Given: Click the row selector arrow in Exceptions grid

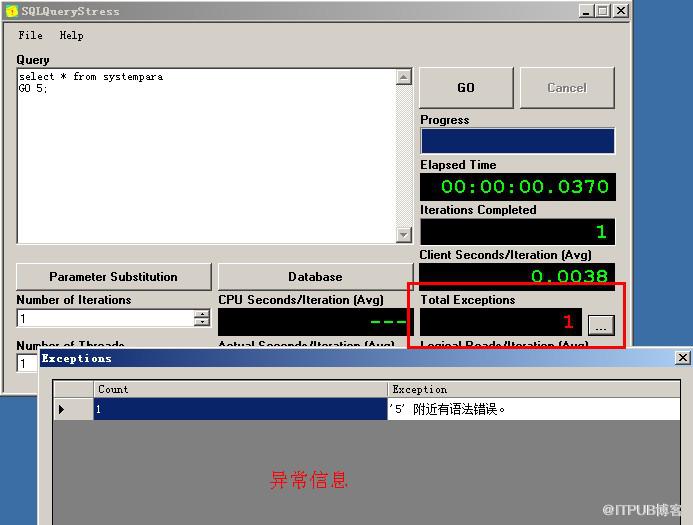Looking at the screenshot, I should pyautogui.click(x=73, y=409).
